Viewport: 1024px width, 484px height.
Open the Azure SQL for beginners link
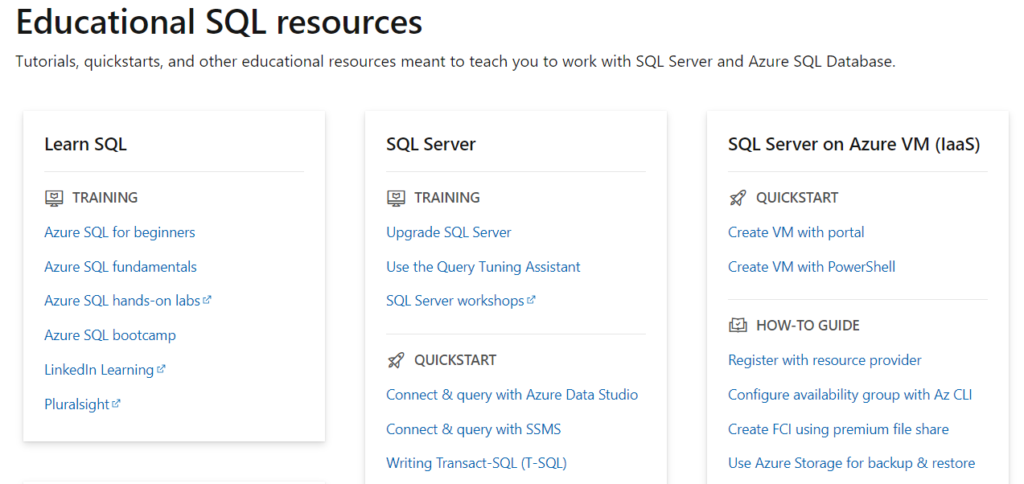[120, 232]
